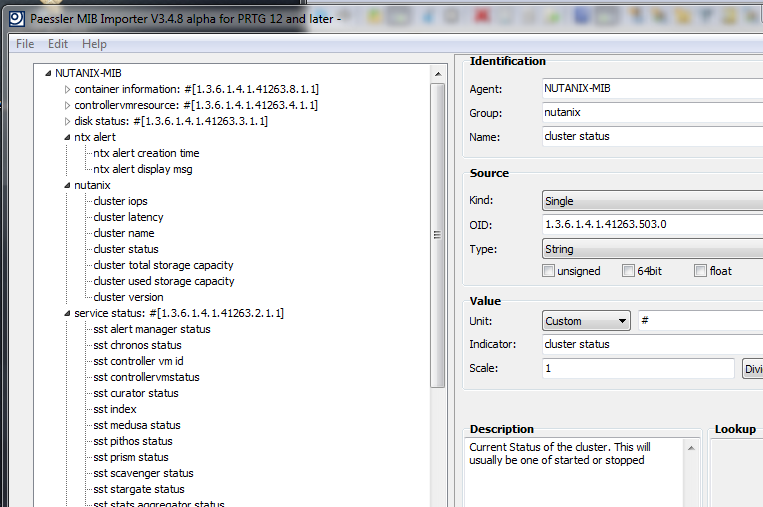Select sst pithos status

[x=133, y=442]
